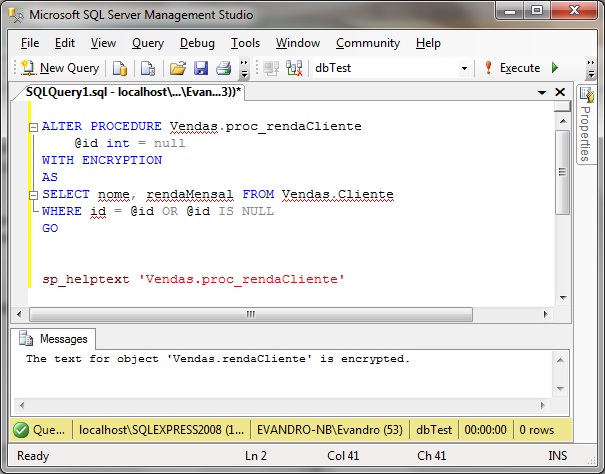Click the editor vertical scrollbar thumb
Image resolution: width=605 pixels, height=474 pixels.
(x=563, y=172)
